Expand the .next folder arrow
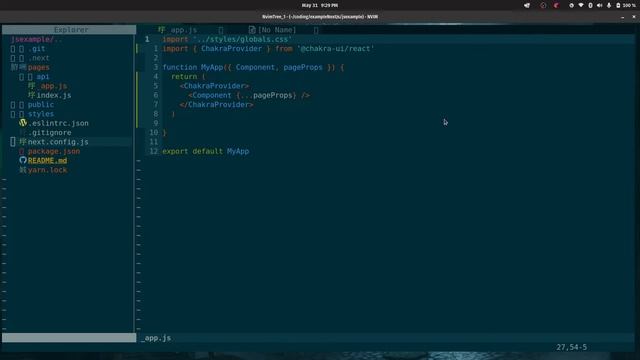The width and height of the screenshot is (640, 360). coord(13,58)
